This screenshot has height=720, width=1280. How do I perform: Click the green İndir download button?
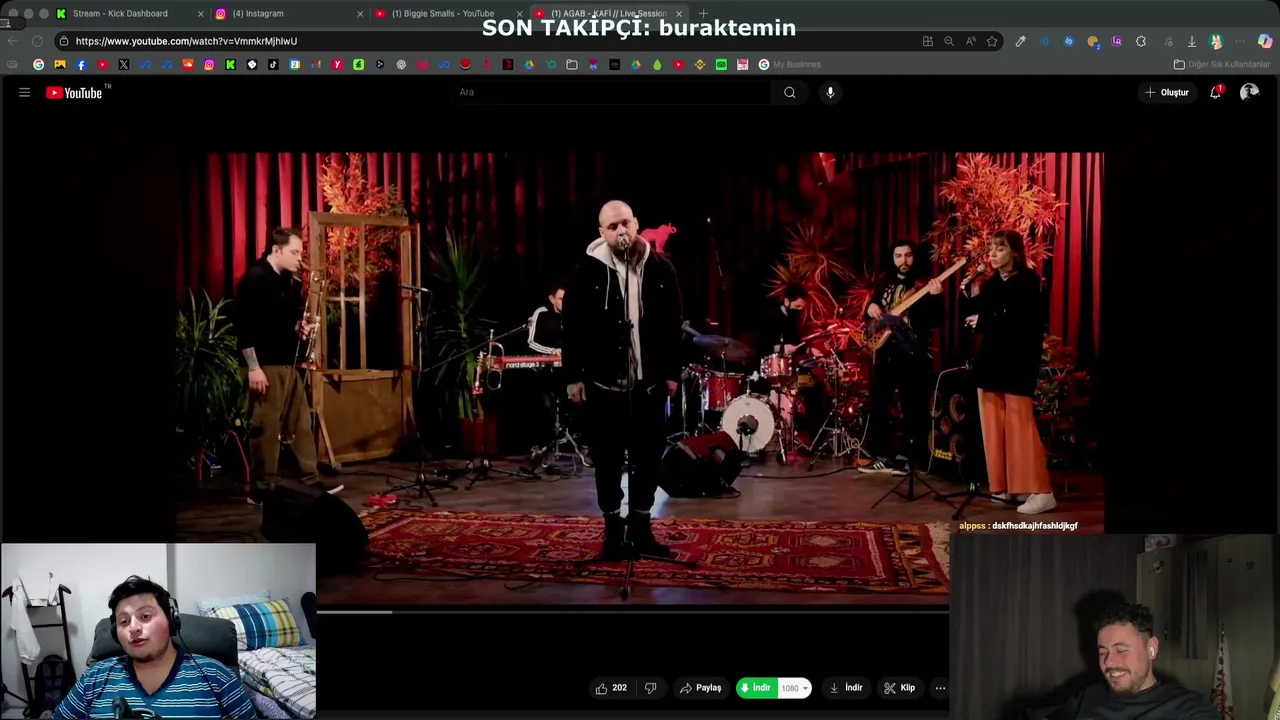point(755,688)
